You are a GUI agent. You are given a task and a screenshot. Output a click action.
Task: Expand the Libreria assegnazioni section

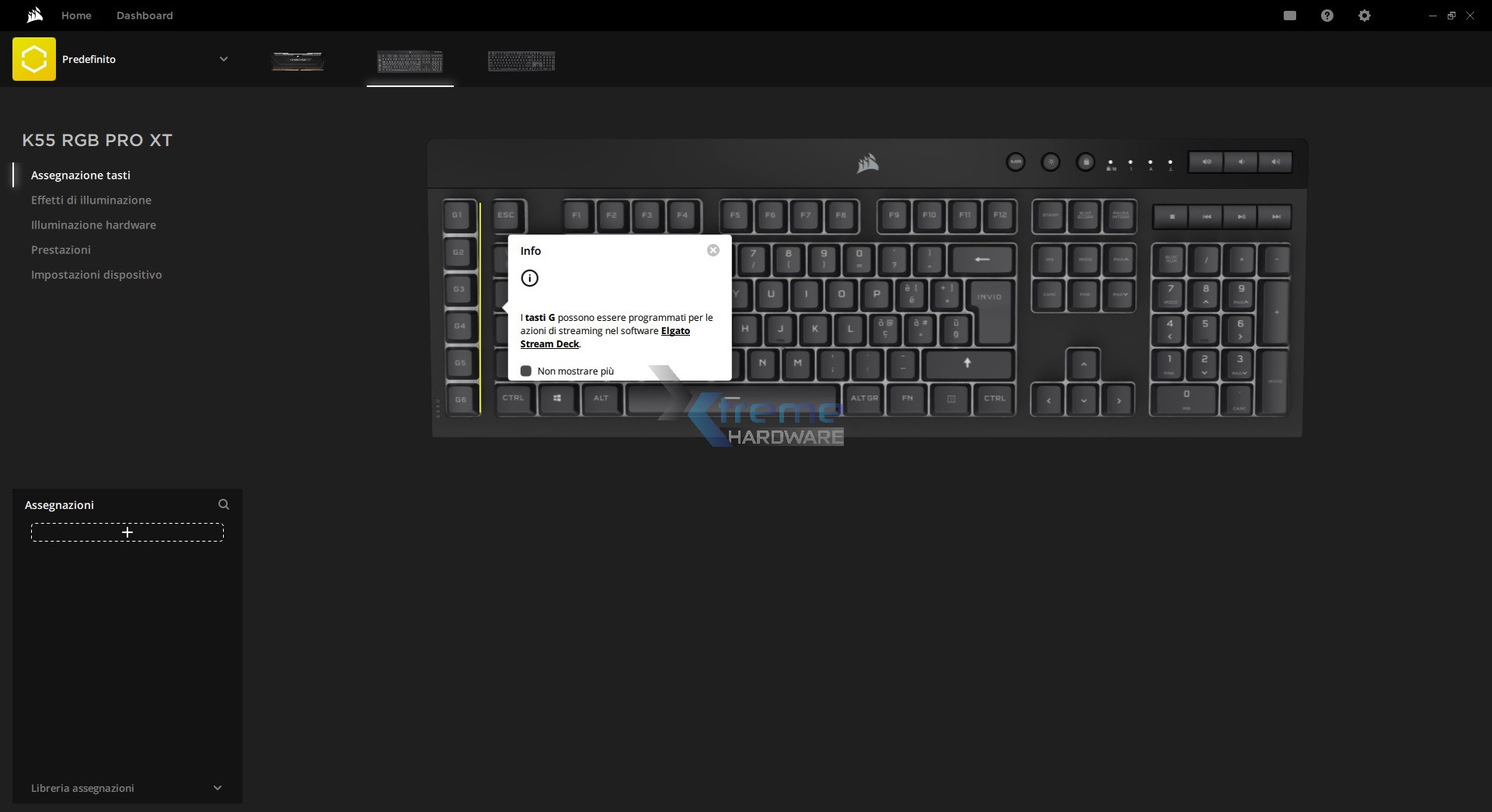point(217,787)
